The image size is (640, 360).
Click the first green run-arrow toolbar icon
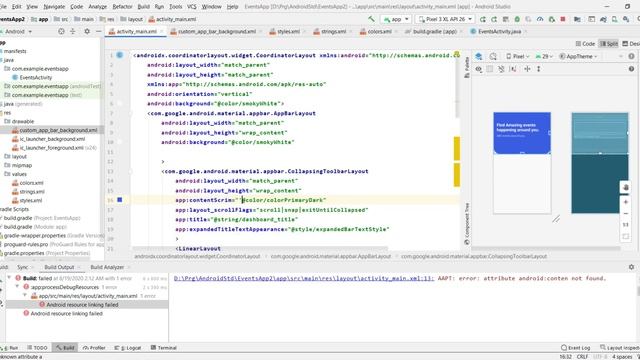[x=482, y=19]
